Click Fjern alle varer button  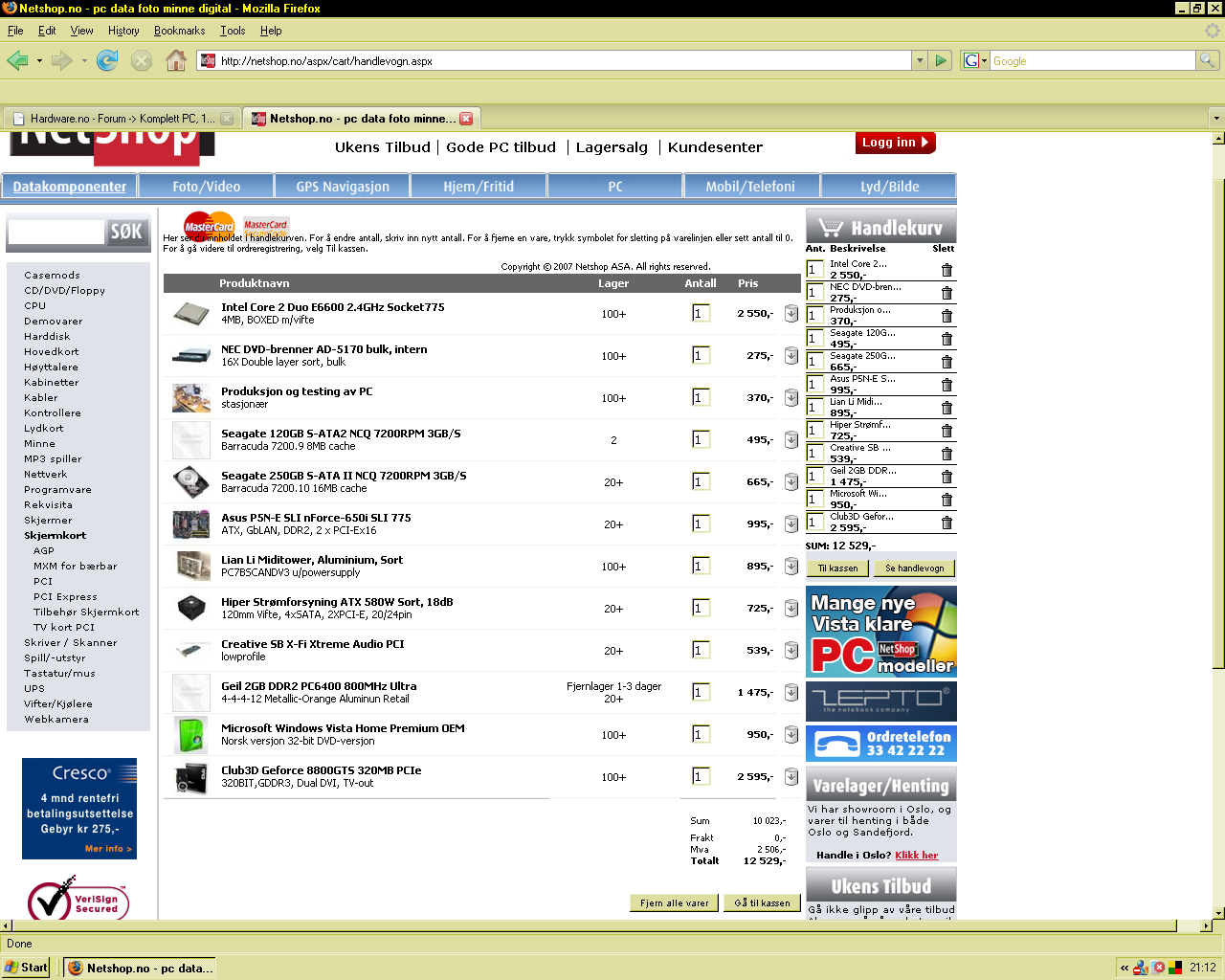[x=675, y=902]
